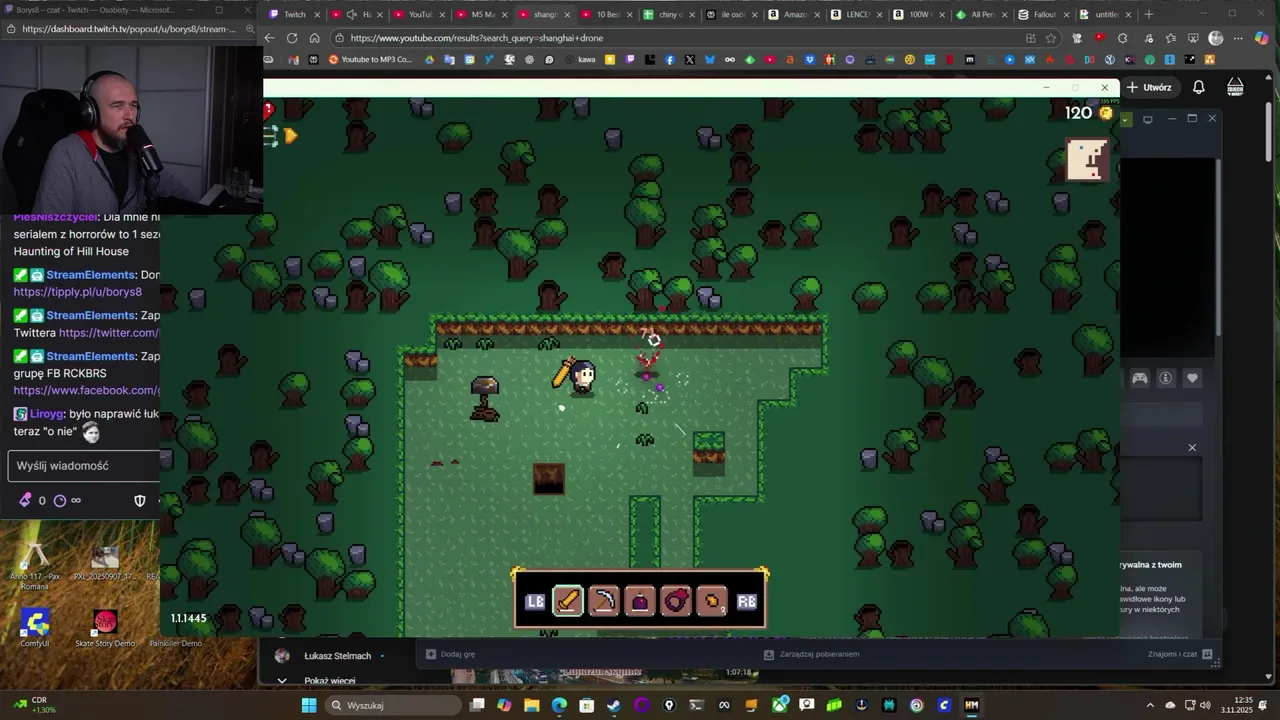Image resolution: width=1280 pixels, height=720 pixels.
Task: Add page to favorites star icon
Action: click(x=1051, y=38)
